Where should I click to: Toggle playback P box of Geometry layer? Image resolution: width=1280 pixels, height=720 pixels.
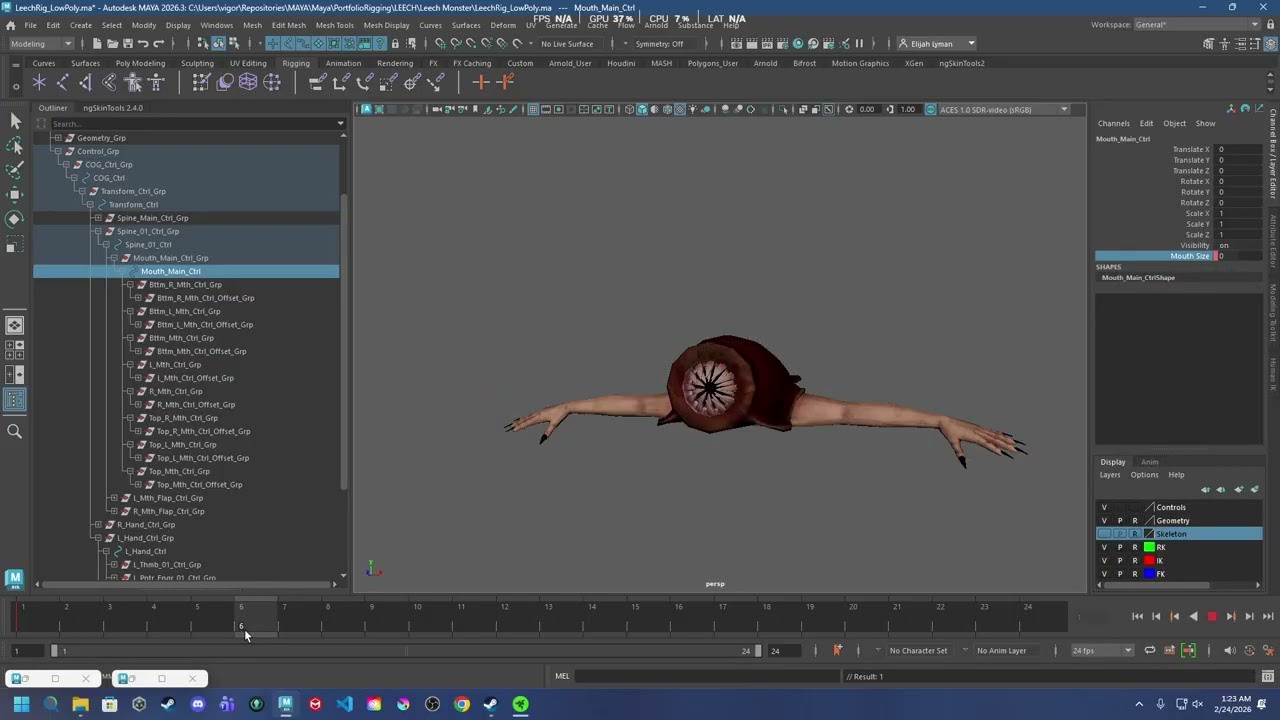pos(1120,521)
